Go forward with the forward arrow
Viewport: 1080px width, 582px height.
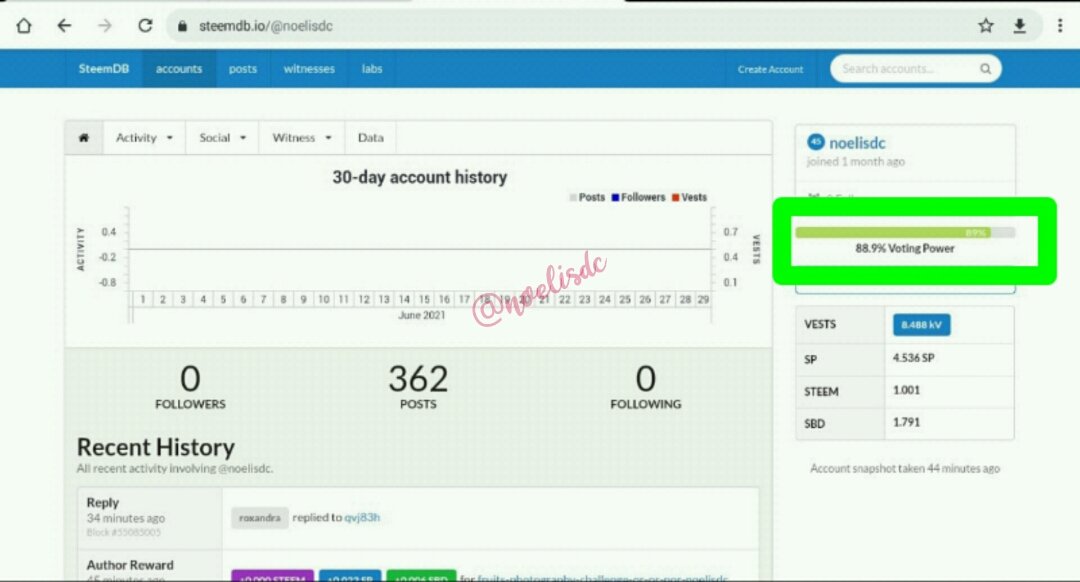[105, 26]
